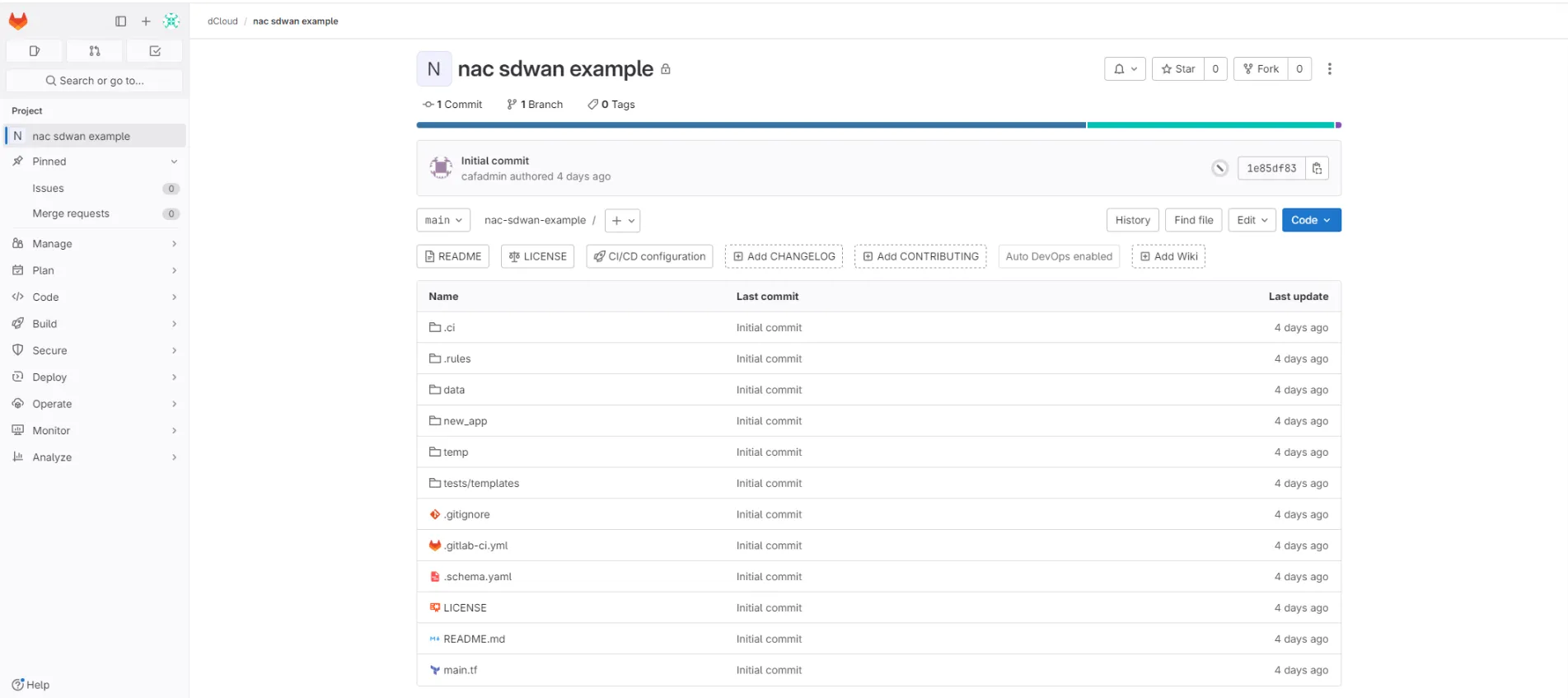Click the Search or go to field

click(x=95, y=81)
